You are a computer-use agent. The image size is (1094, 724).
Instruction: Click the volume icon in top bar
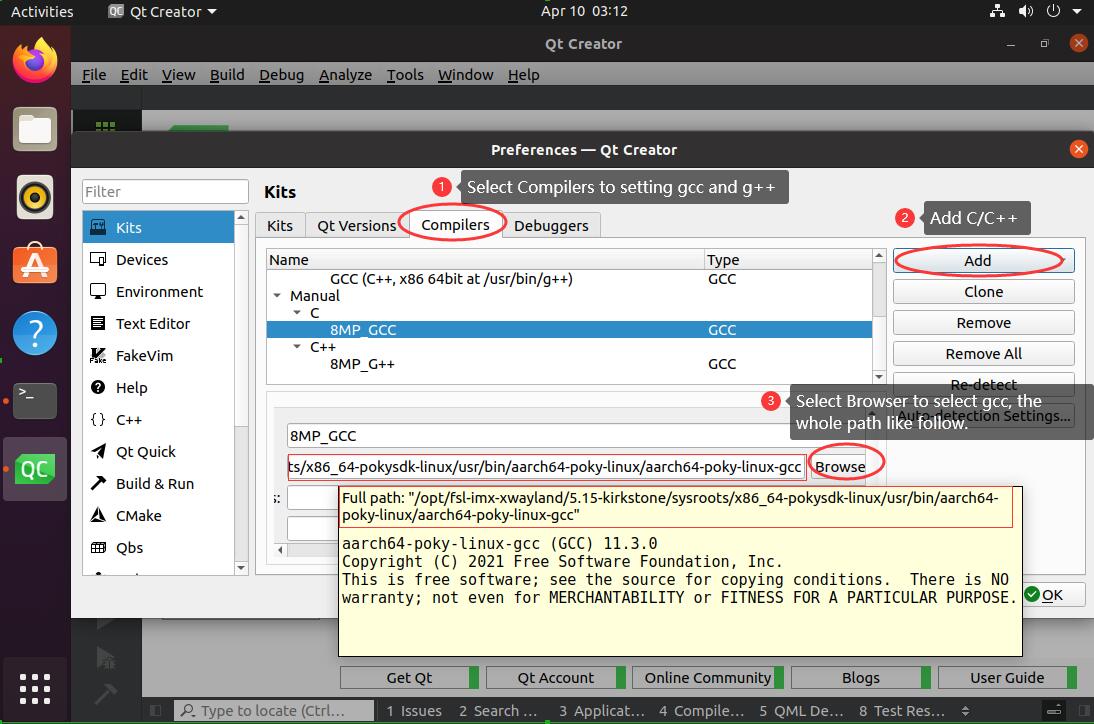pos(1026,11)
